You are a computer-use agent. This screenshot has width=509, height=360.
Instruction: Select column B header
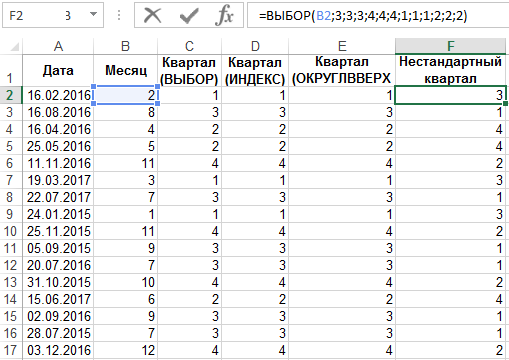tap(125, 46)
